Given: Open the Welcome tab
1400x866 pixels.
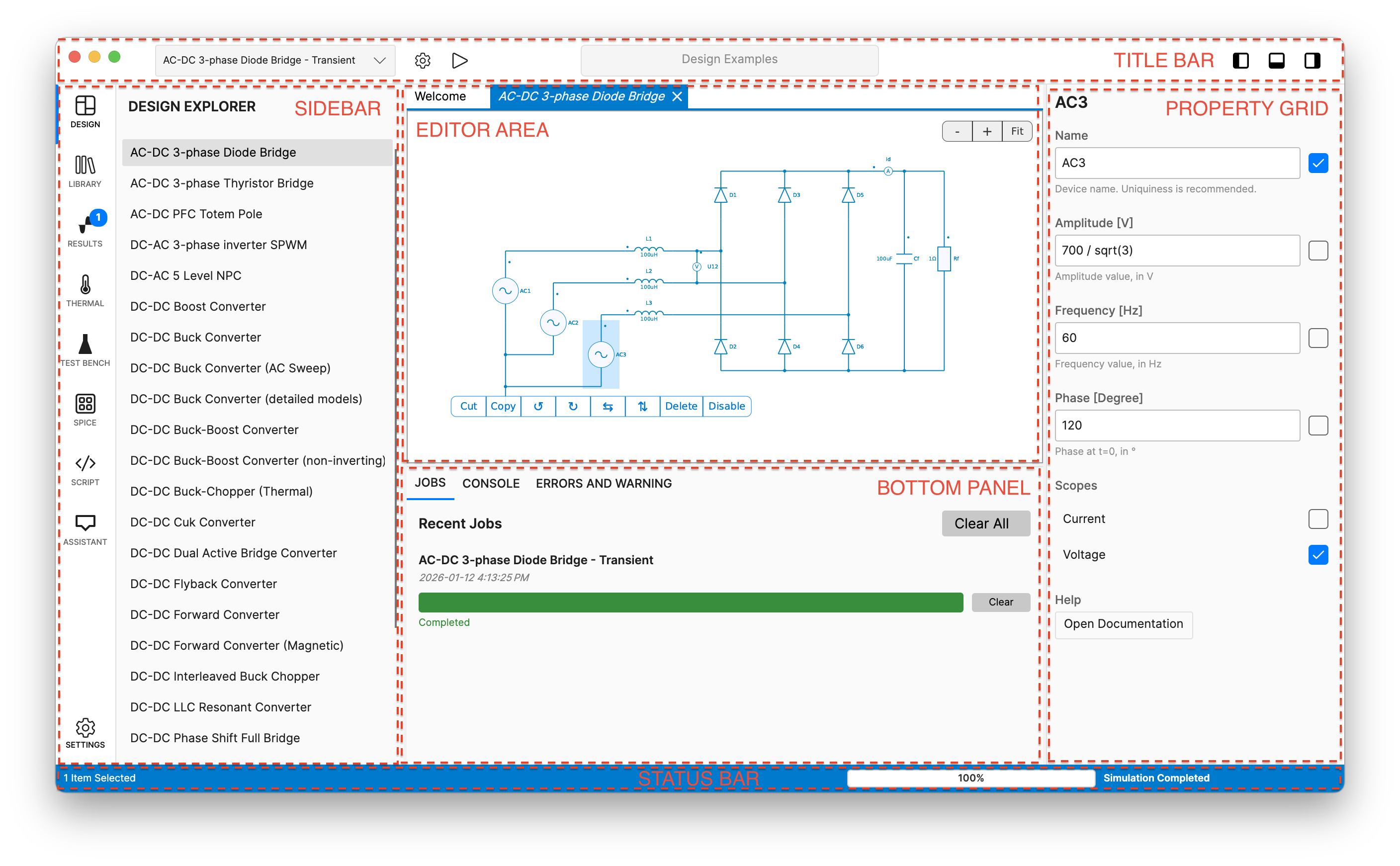Looking at the screenshot, I should [x=440, y=96].
